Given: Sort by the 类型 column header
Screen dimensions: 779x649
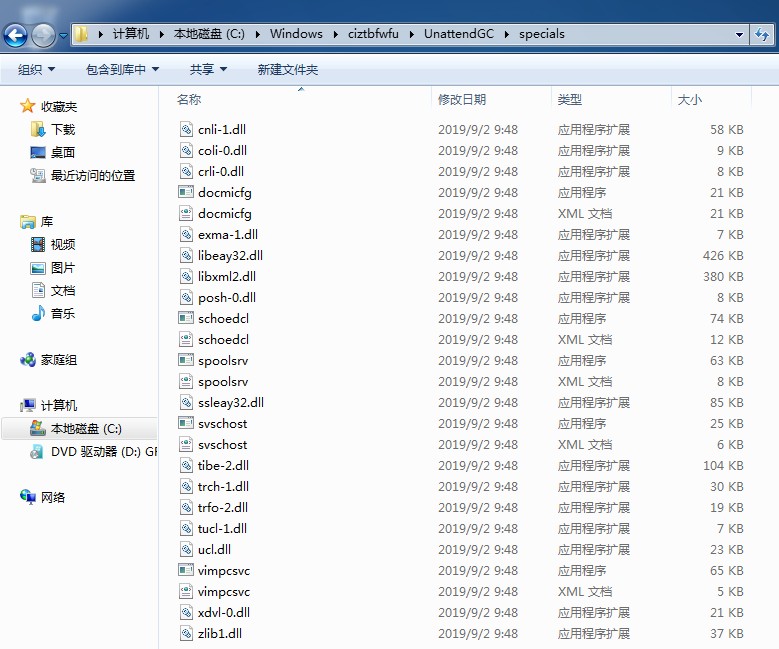Looking at the screenshot, I should point(569,99).
